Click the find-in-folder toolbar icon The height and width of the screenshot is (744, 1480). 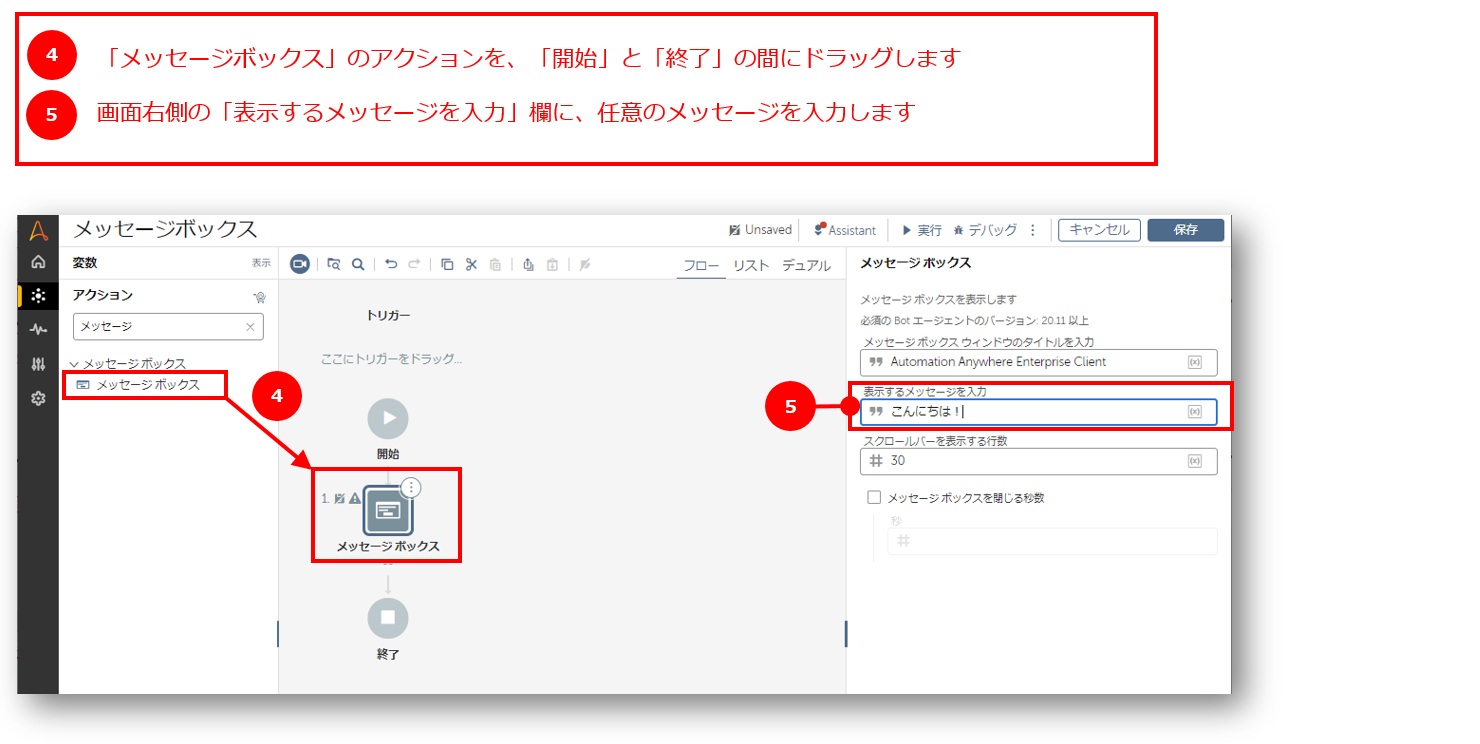click(x=334, y=264)
